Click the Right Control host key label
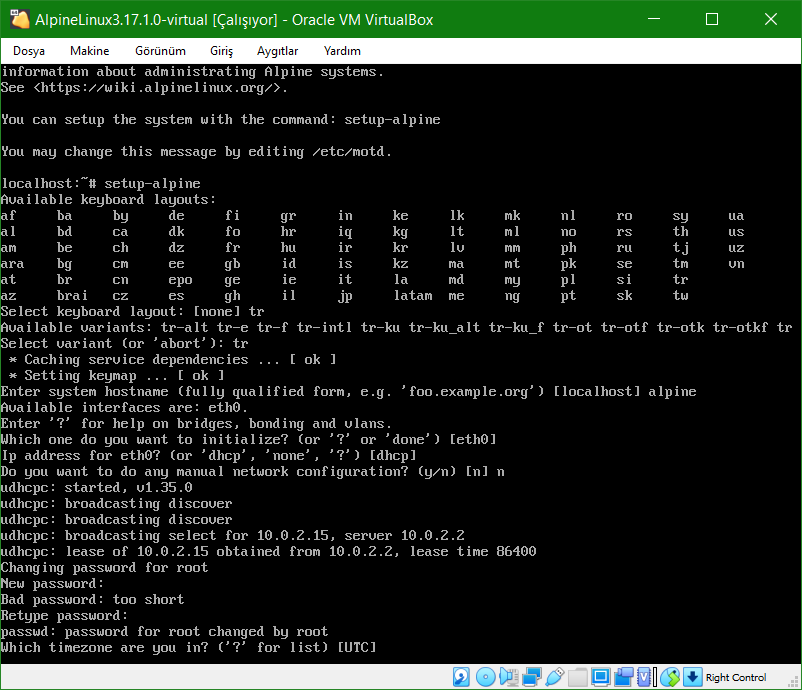 pos(736,677)
